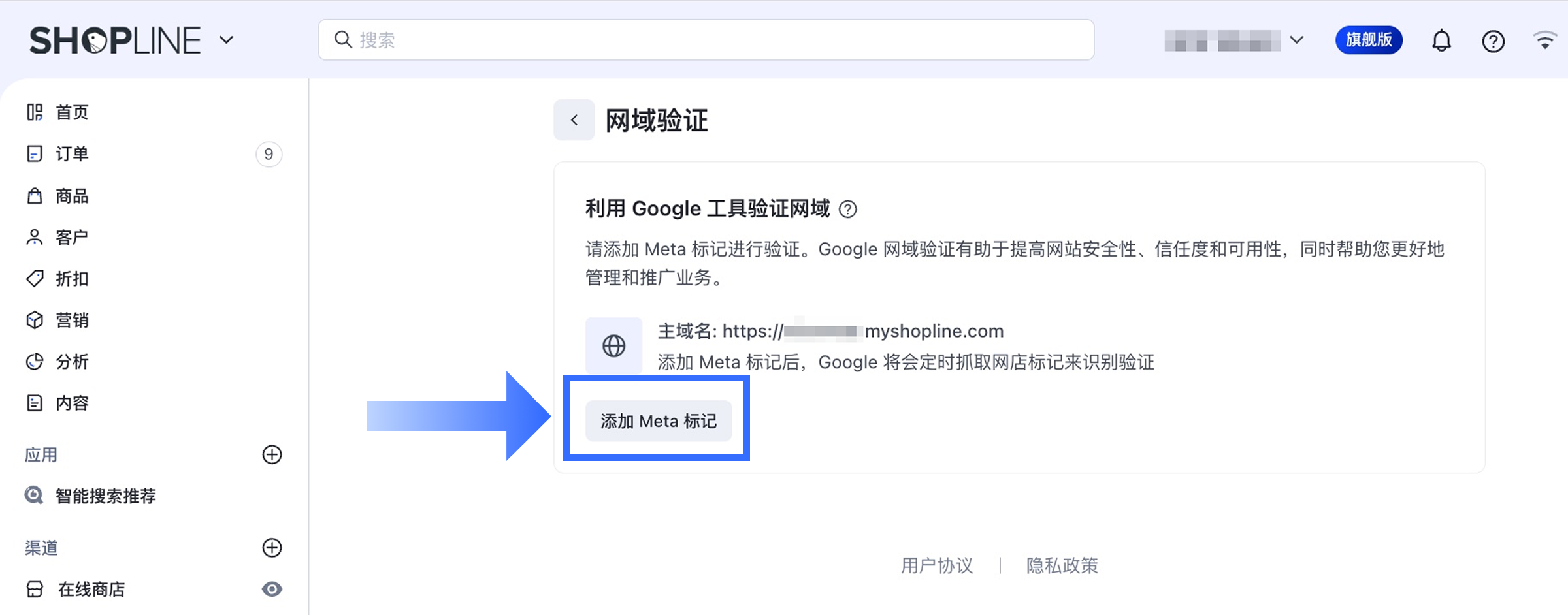1568x615 pixels.
Task: Open the 隐私政策 link
Action: point(1062,565)
